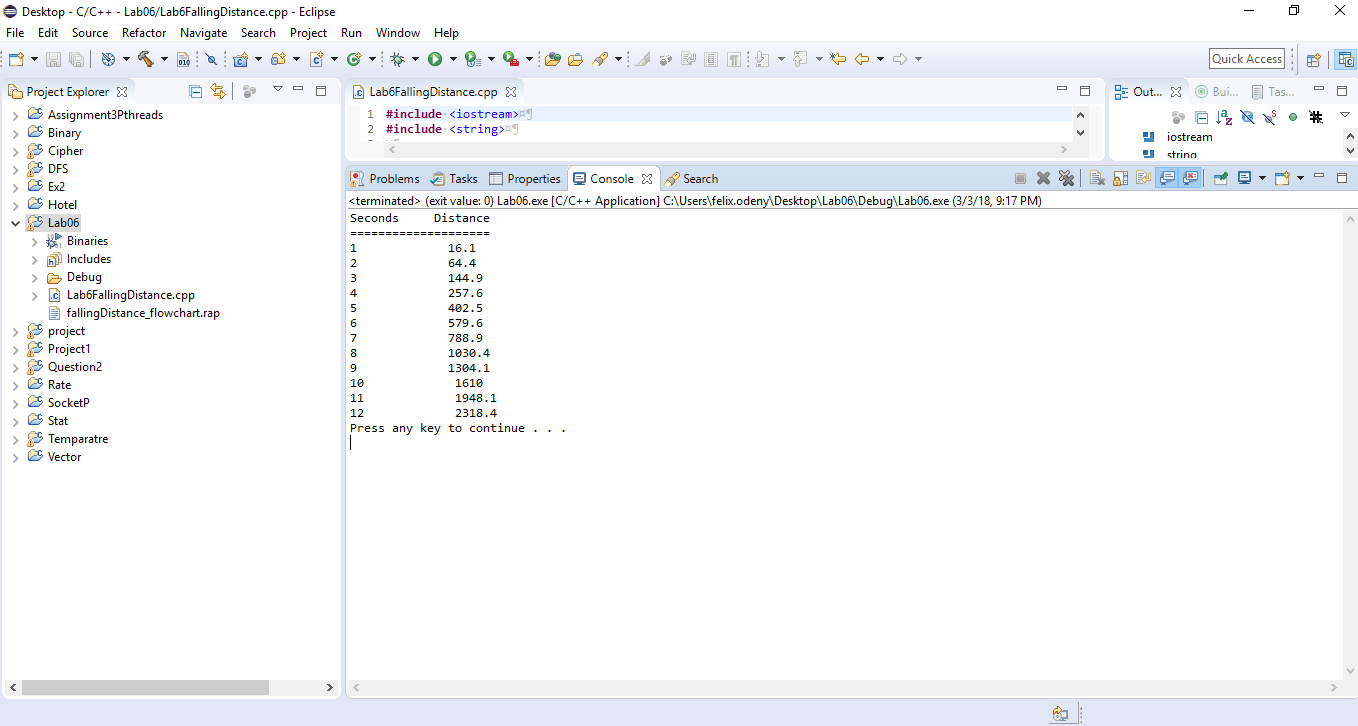The height and width of the screenshot is (726, 1358).
Task: Maximize the Console view
Action: point(1342,178)
